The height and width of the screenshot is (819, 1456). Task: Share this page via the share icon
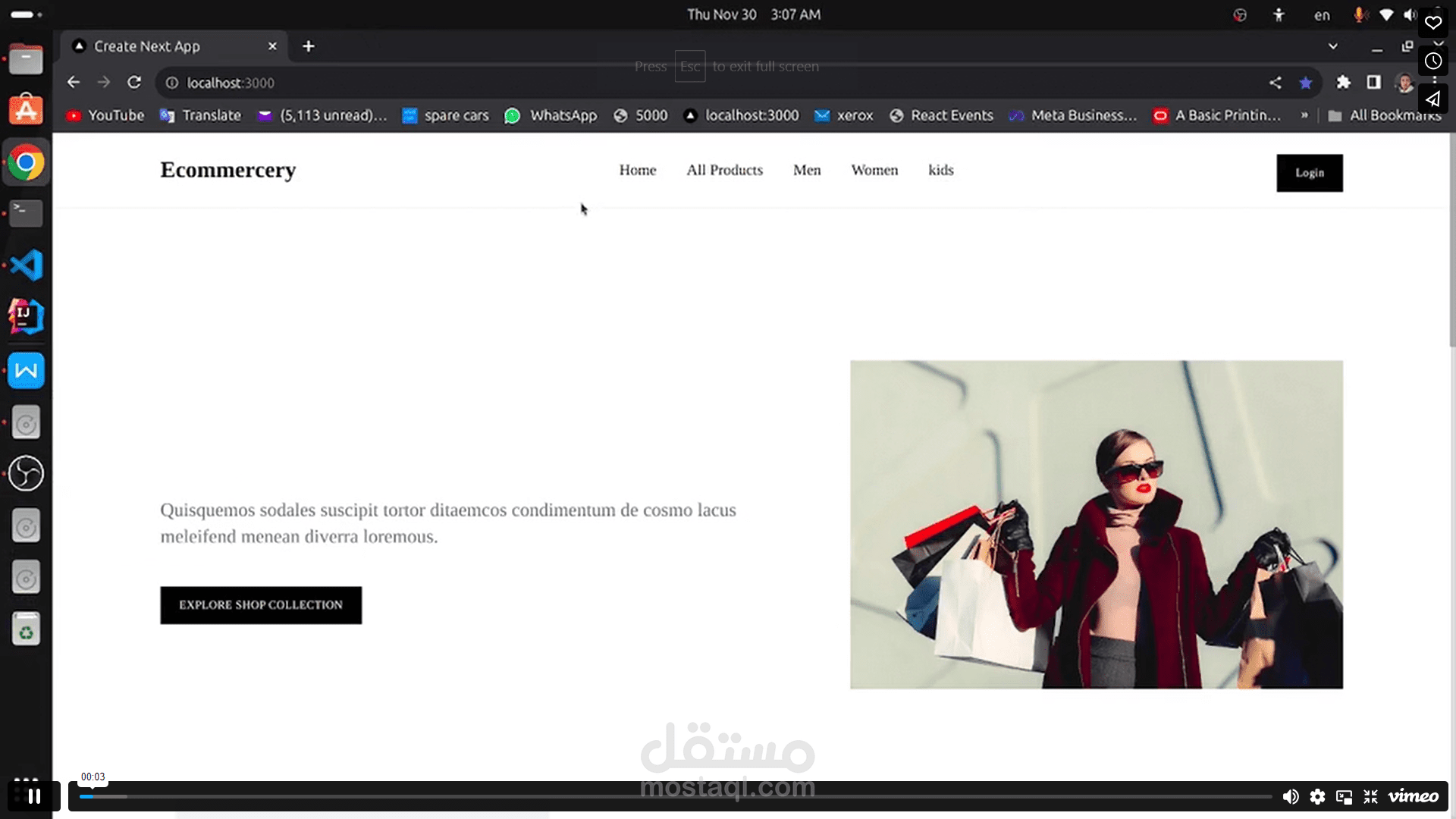coord(1276,83)
